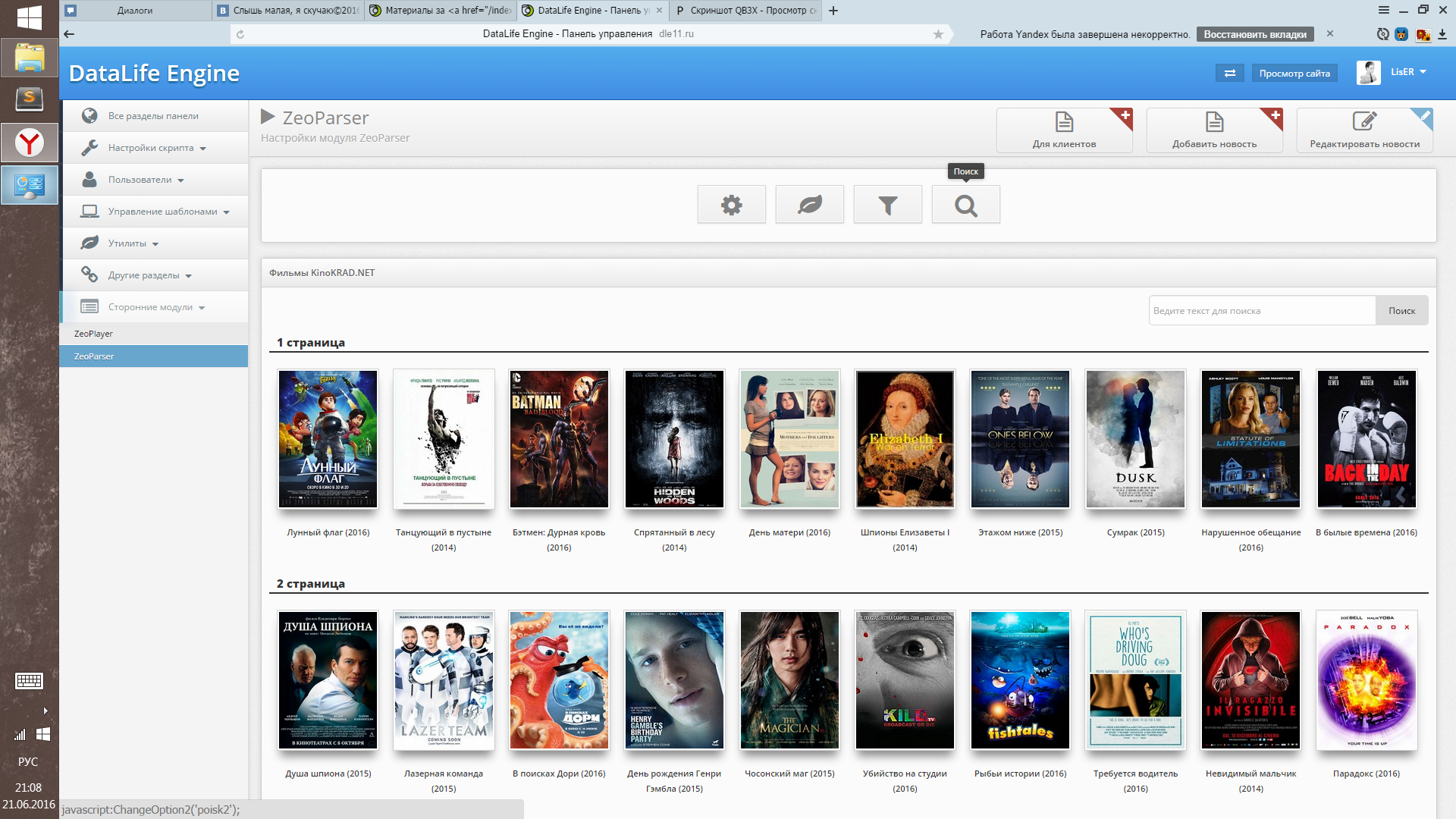Click the leaf icon button

click(810, 205)
